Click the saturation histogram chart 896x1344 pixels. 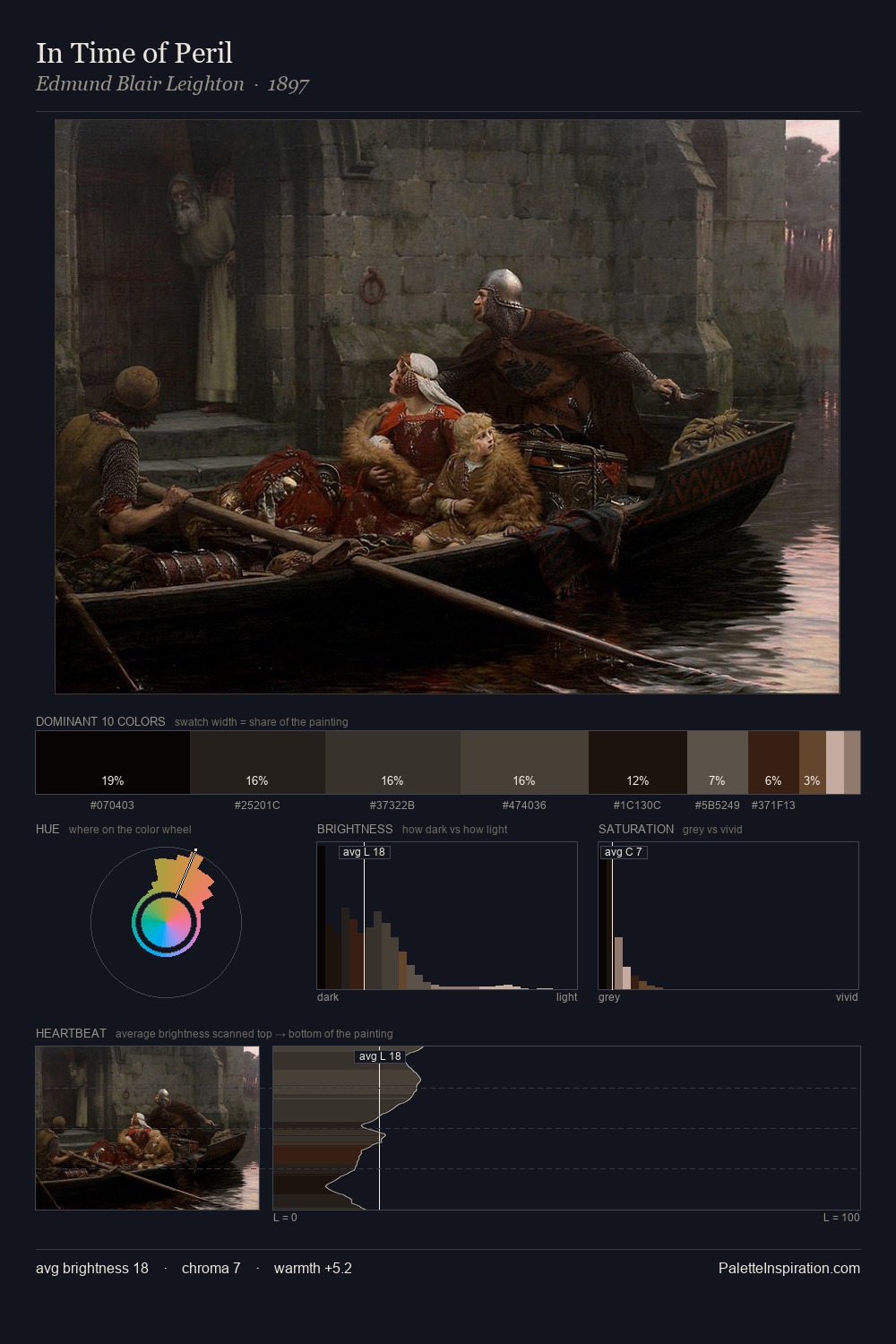(x=728, y=916)
